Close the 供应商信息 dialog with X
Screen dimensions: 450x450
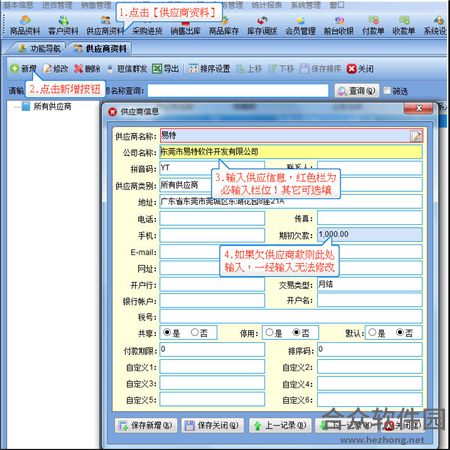tap(419, 108)
